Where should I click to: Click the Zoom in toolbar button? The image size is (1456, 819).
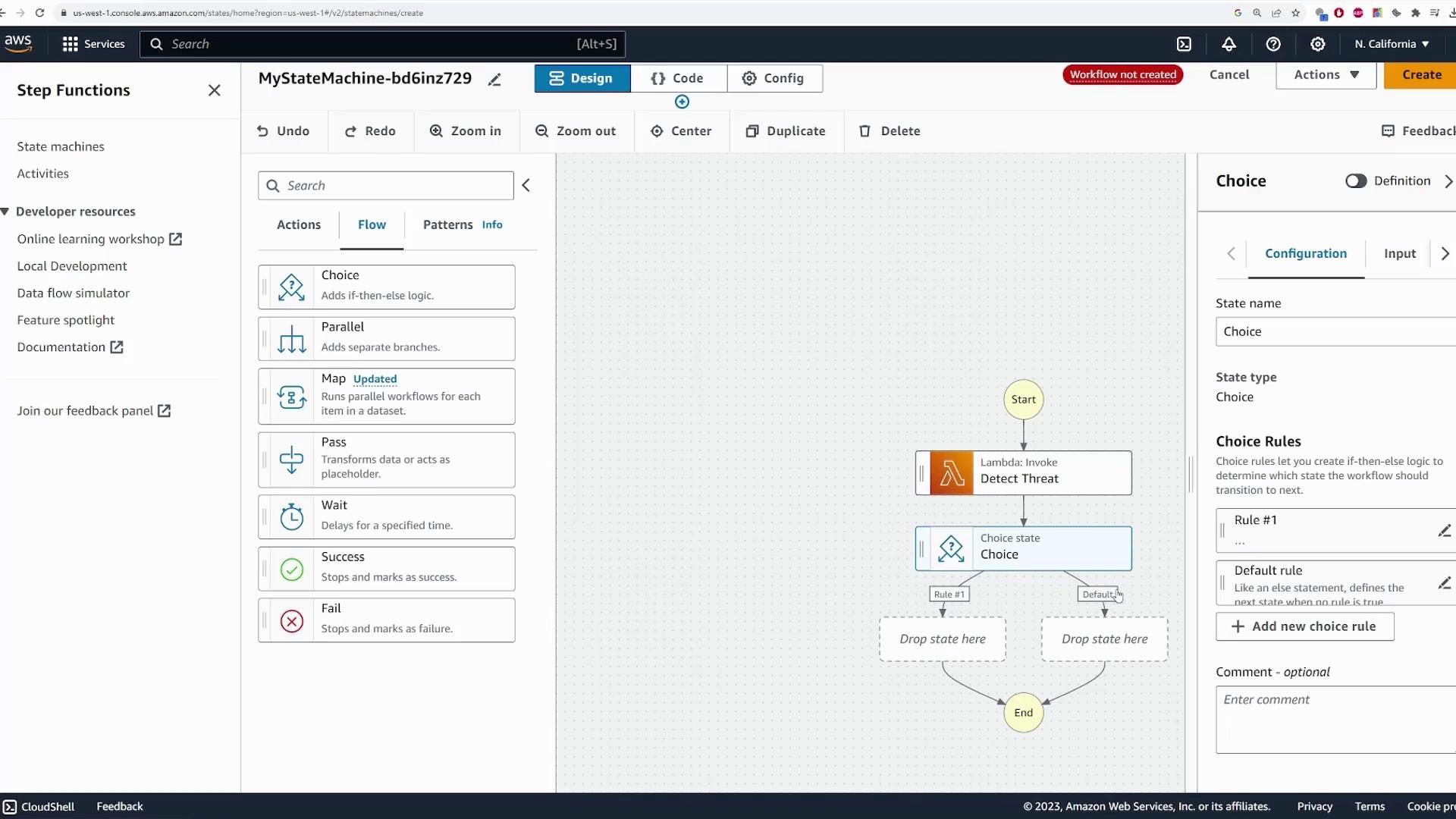(465, 131)
